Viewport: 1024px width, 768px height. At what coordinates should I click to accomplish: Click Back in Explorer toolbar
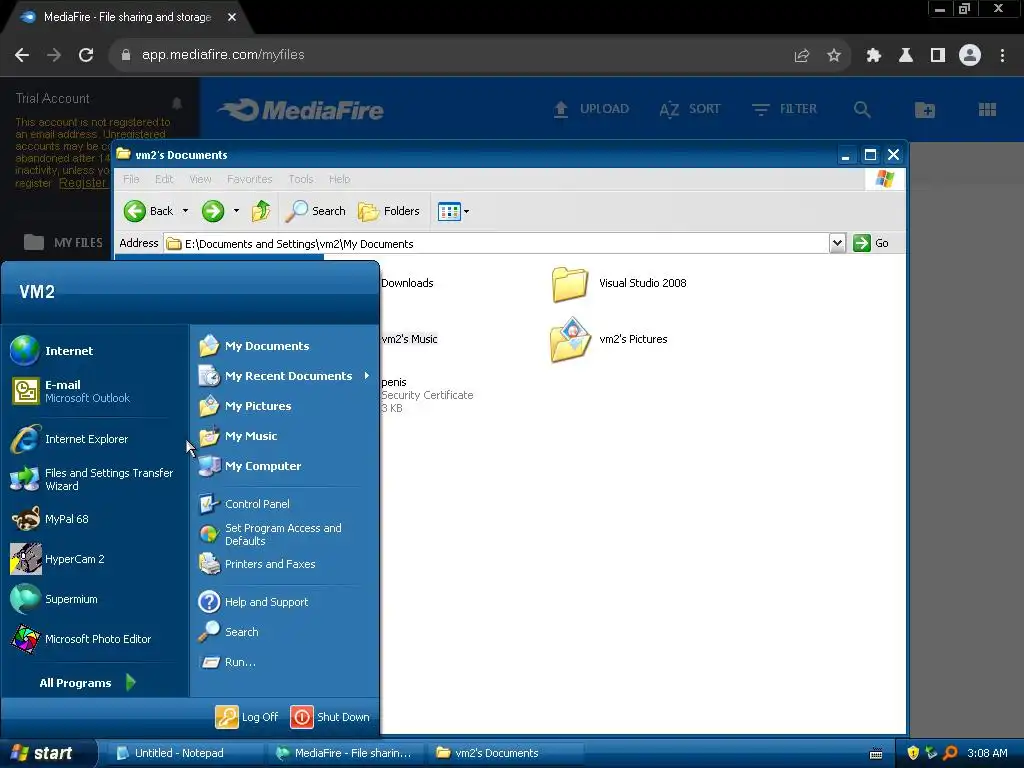pos(148,211)
